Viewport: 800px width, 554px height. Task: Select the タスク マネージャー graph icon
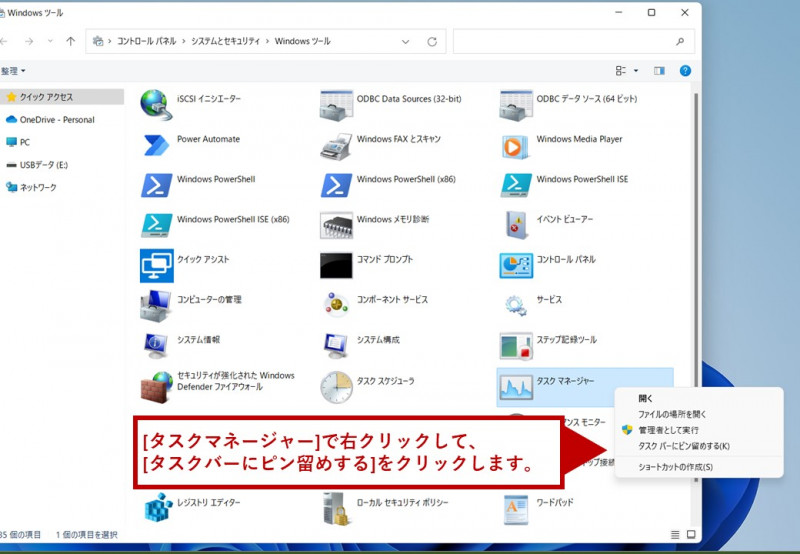(x=516, y=388)
